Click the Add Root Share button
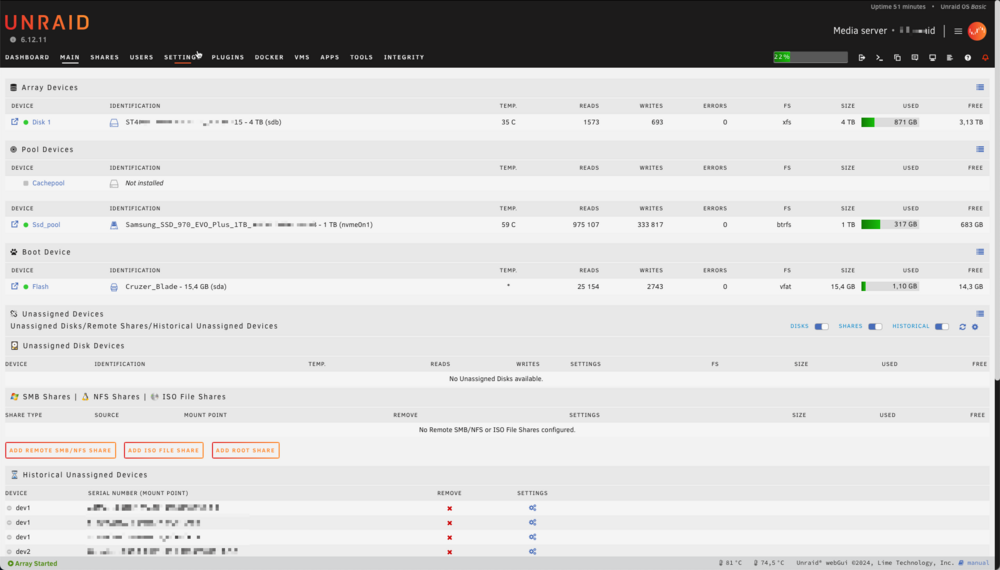 coord(246,450)
